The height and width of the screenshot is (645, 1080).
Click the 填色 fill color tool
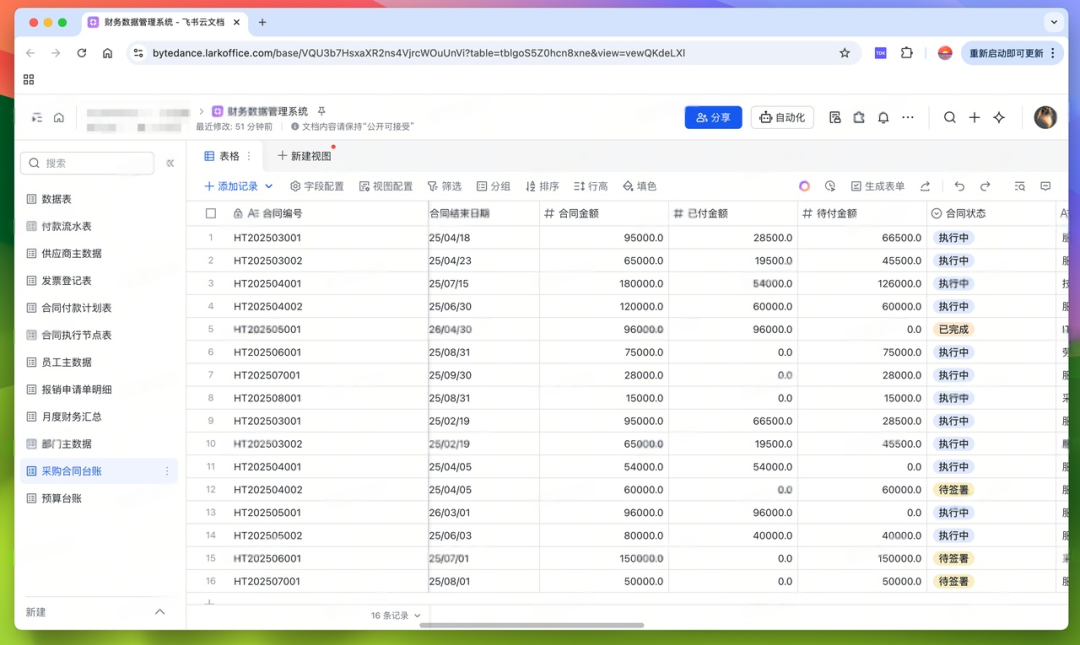pyautogui.click(x=639, y=186)
